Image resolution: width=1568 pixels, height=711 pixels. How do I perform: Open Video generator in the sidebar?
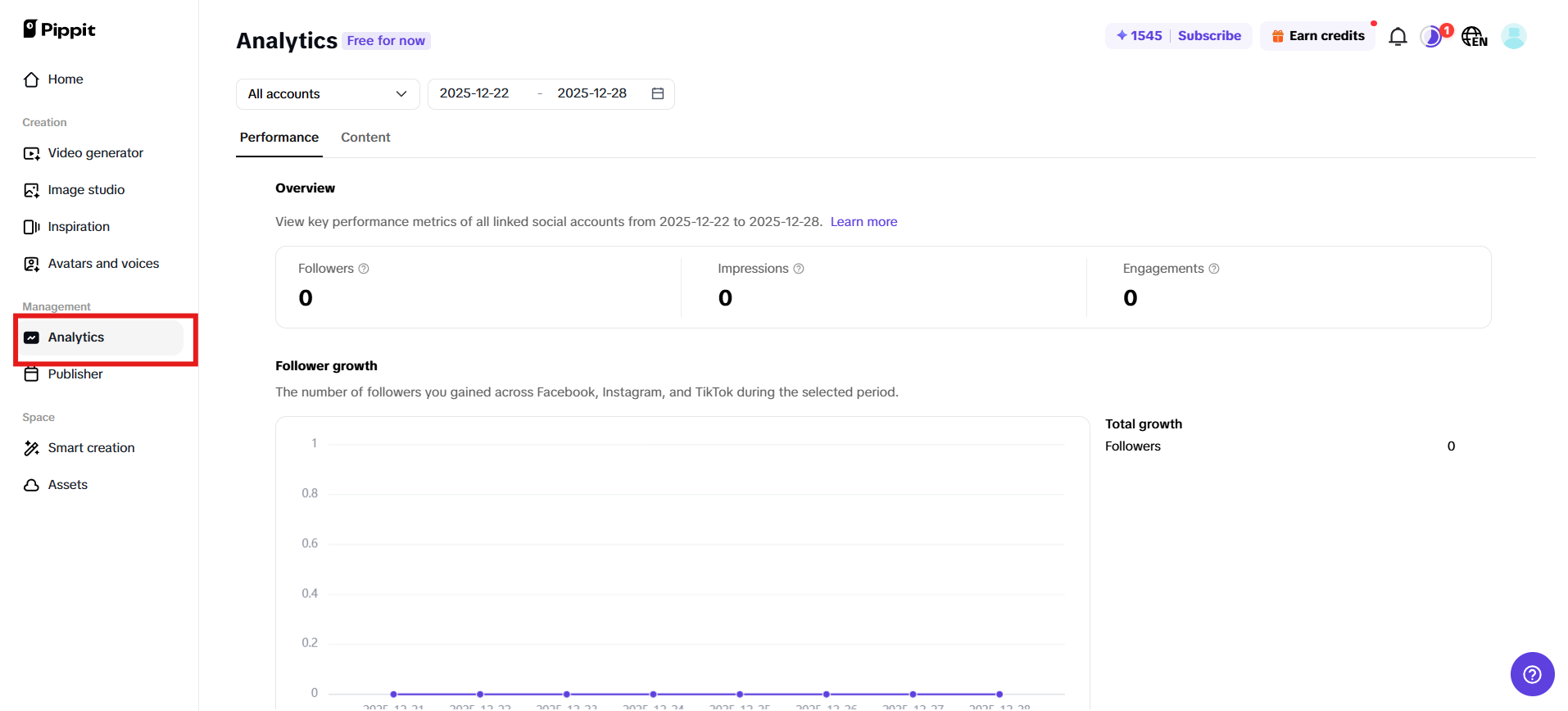(95, 153)
